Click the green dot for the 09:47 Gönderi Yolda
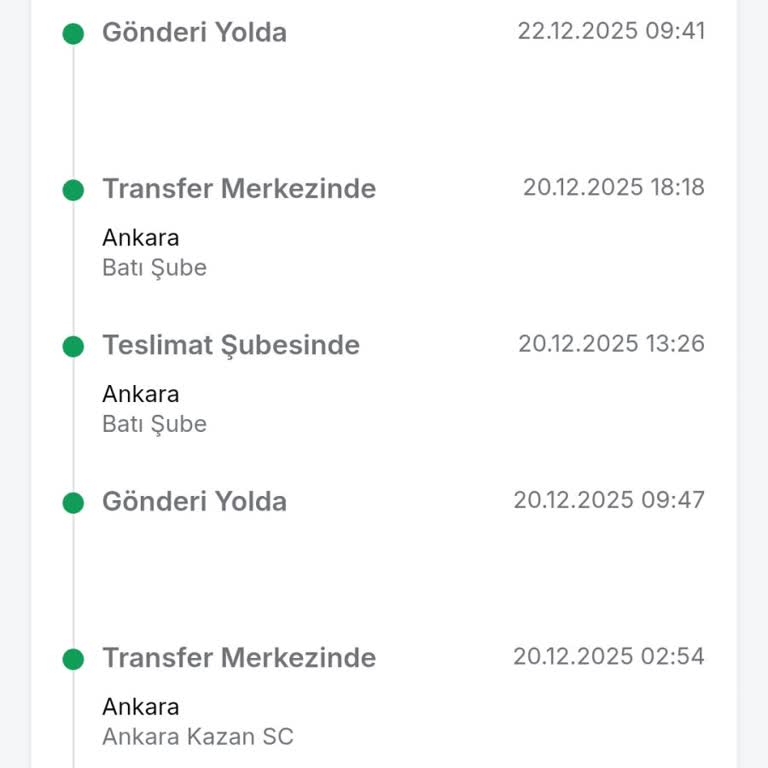Viewport: 768px width, 768px height. tap(73, 503)
